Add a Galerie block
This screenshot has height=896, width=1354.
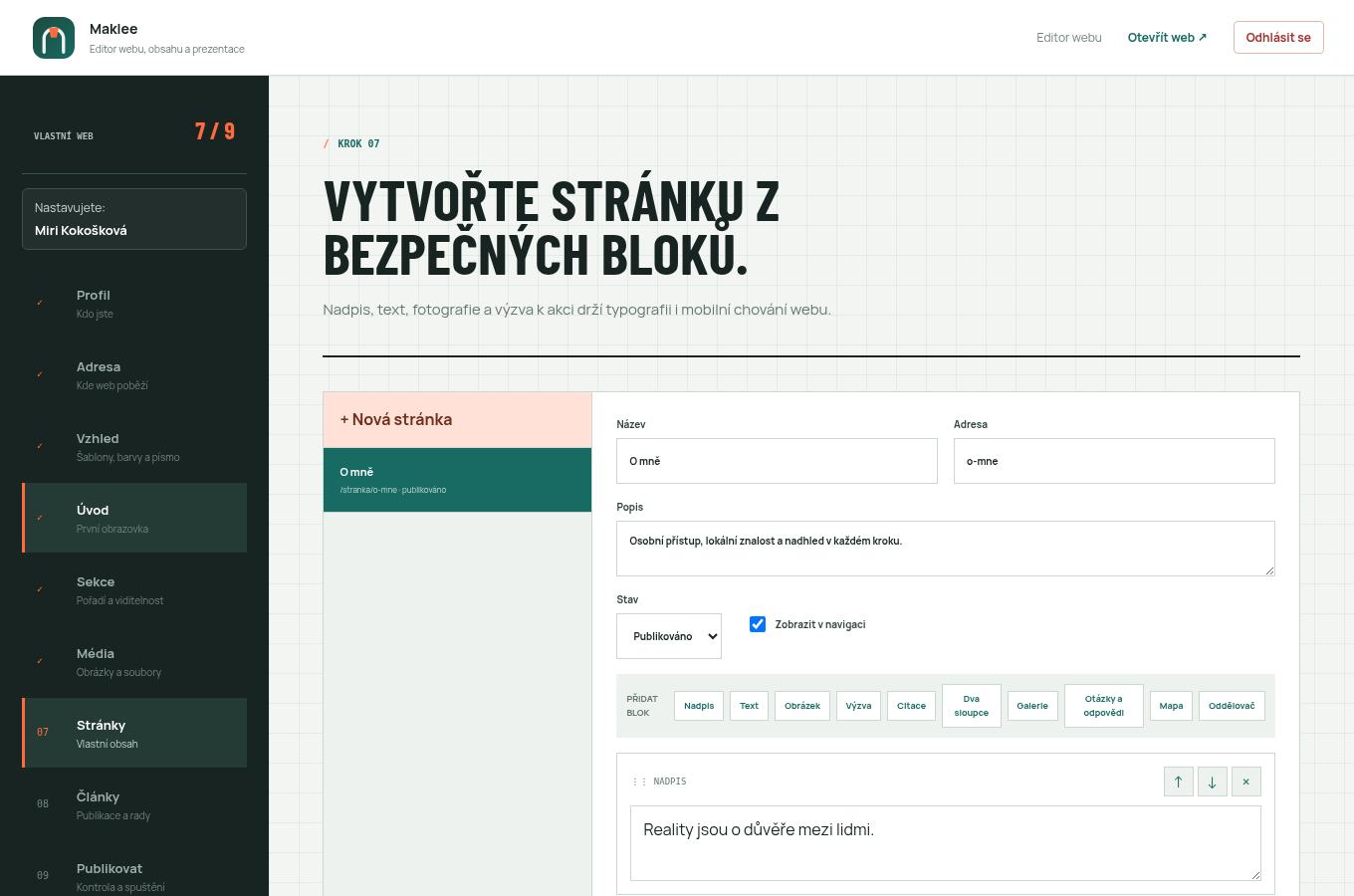1032,706
